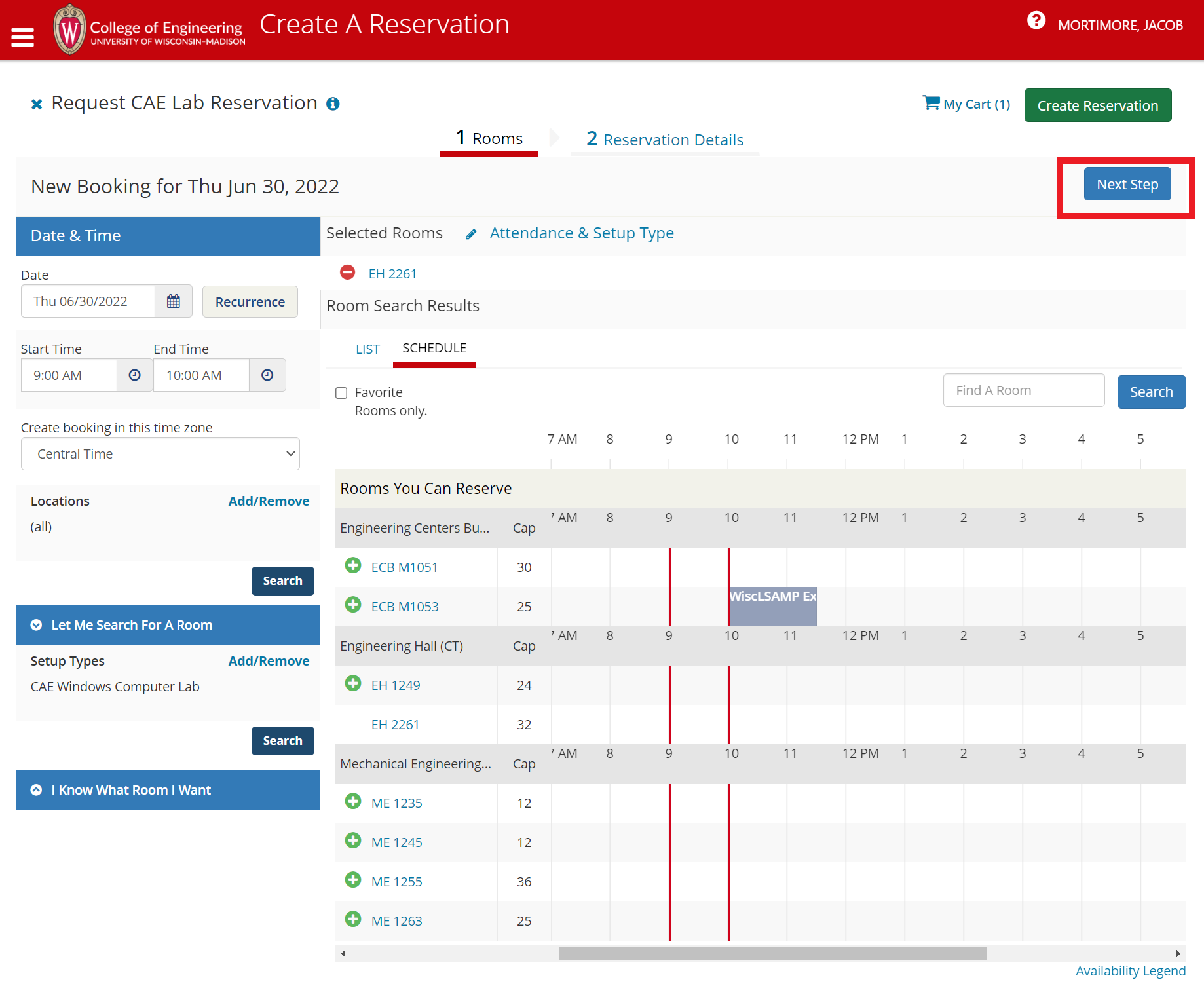Click the Date & Time panel header
The image size is (1204, 984).
point(168,236)
